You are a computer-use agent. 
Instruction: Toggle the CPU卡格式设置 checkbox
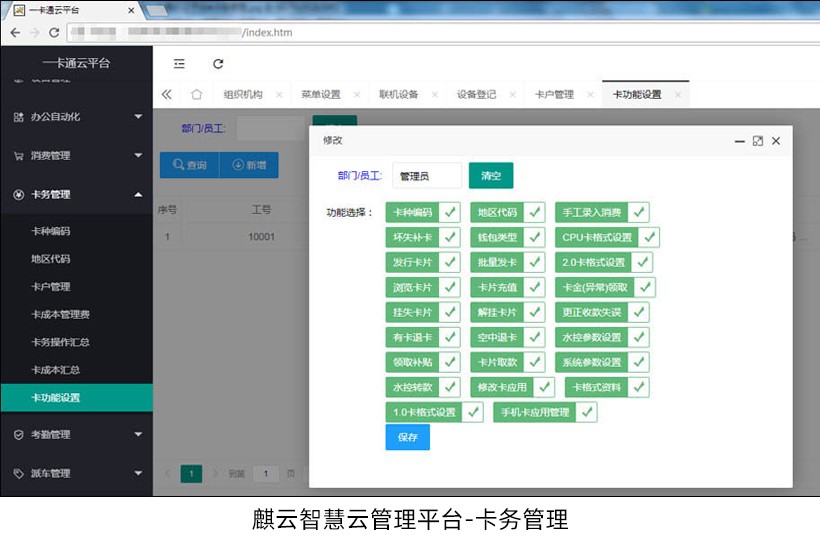pos(649,237)
